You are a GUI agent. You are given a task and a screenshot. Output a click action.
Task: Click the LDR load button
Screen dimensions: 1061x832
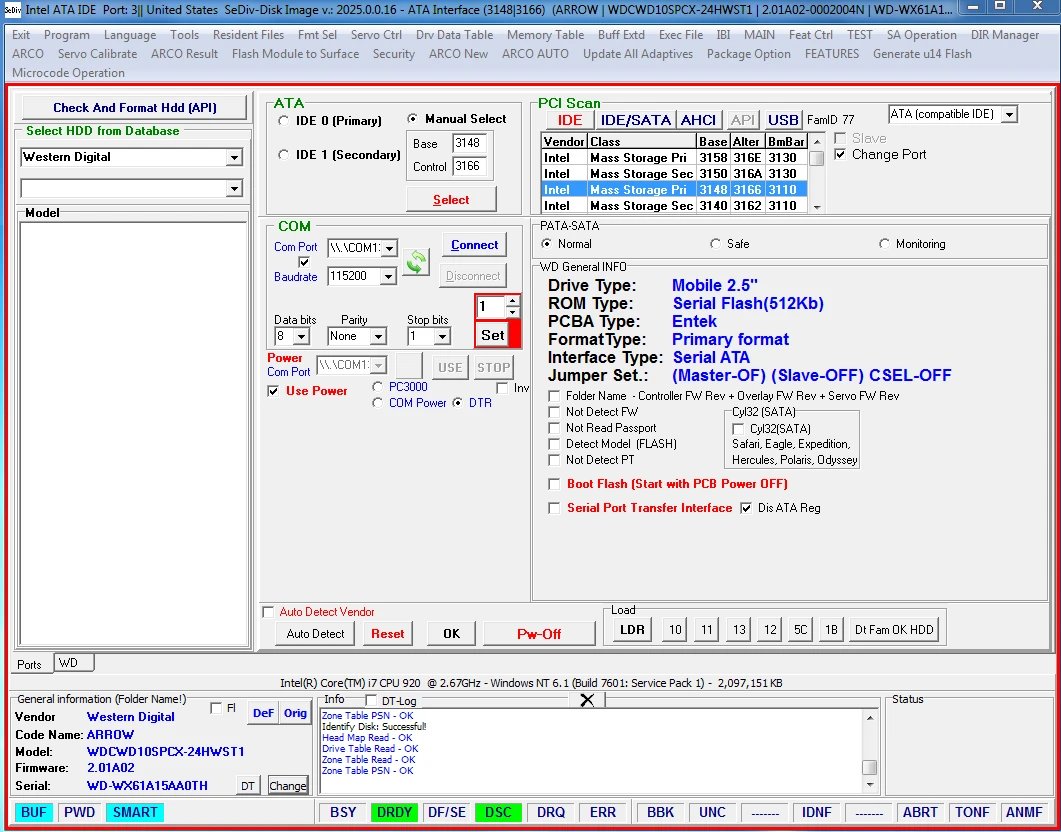coord(633,630)
